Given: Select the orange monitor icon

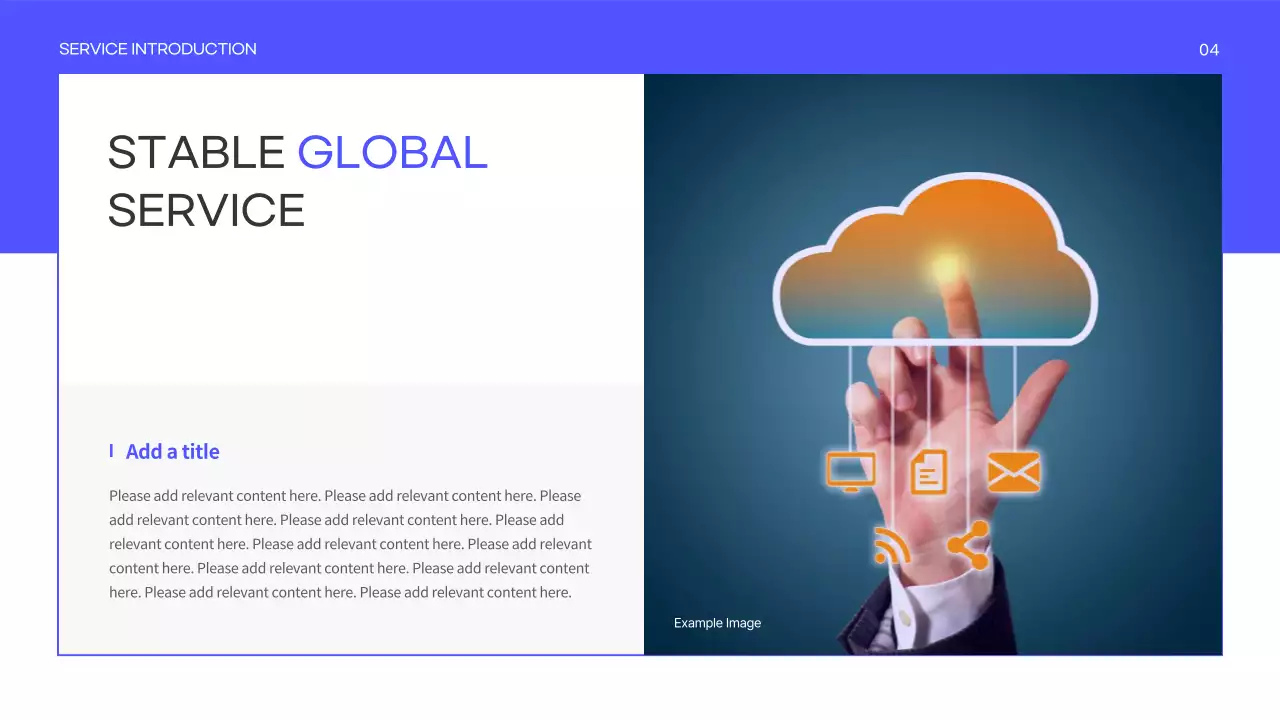Looking at the screenshot, I should [x=851, y=469].
